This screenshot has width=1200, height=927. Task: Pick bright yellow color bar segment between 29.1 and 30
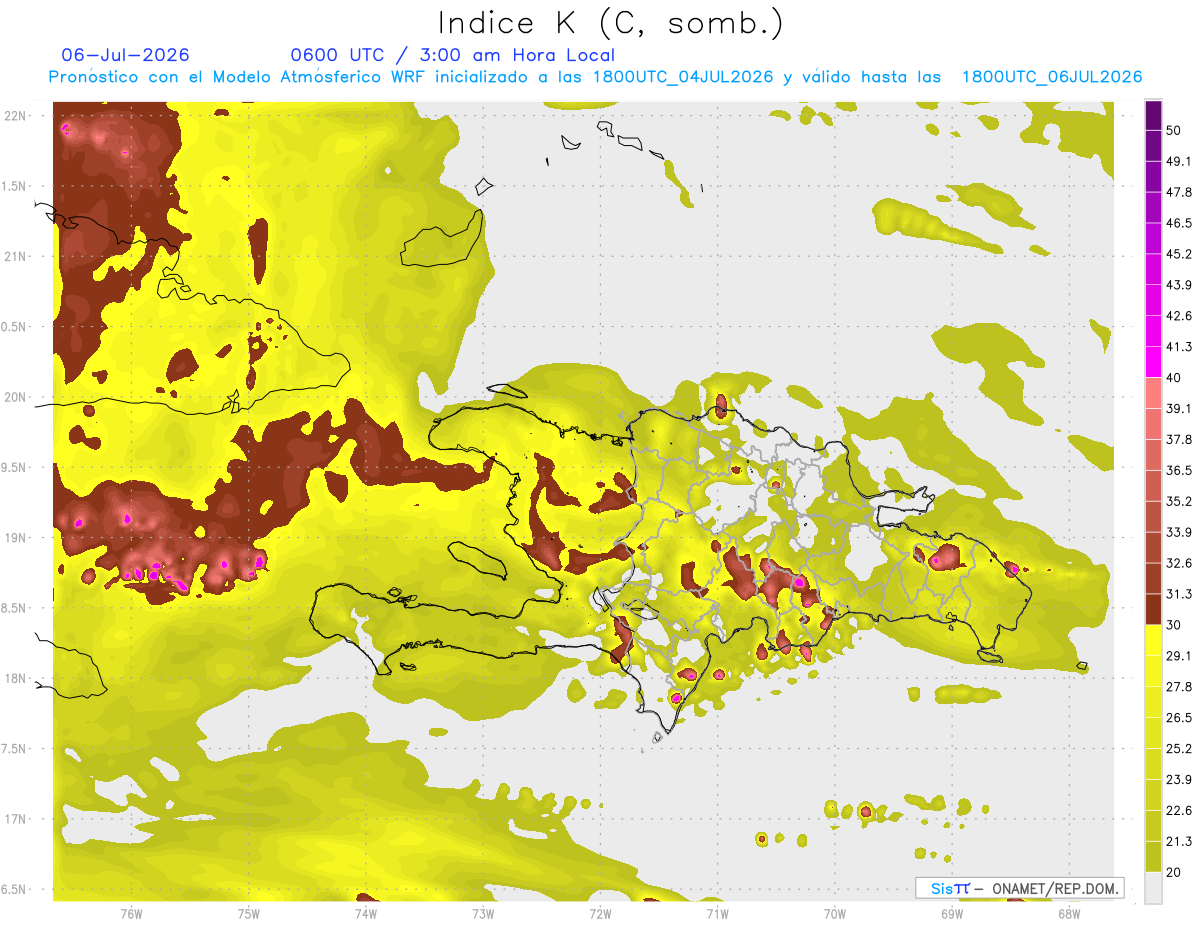click(1154, 641)
